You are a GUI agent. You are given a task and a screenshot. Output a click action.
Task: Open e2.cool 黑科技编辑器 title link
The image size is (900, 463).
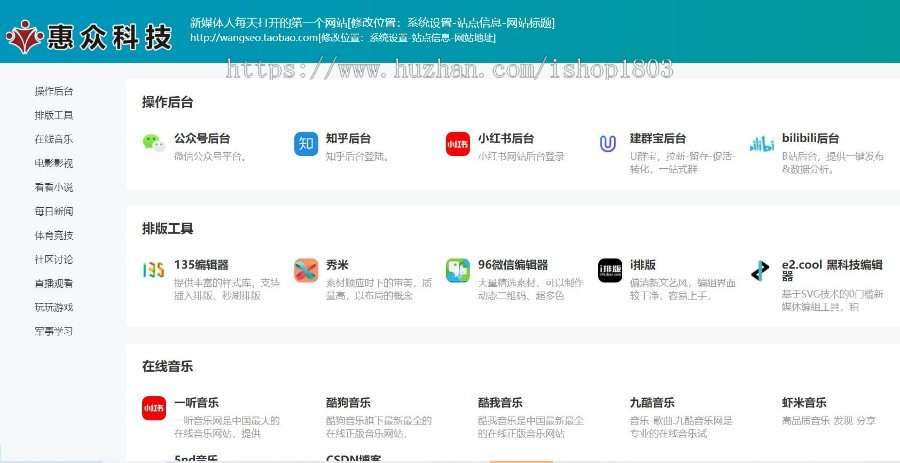pyautogui.click(x=832, y=270)
